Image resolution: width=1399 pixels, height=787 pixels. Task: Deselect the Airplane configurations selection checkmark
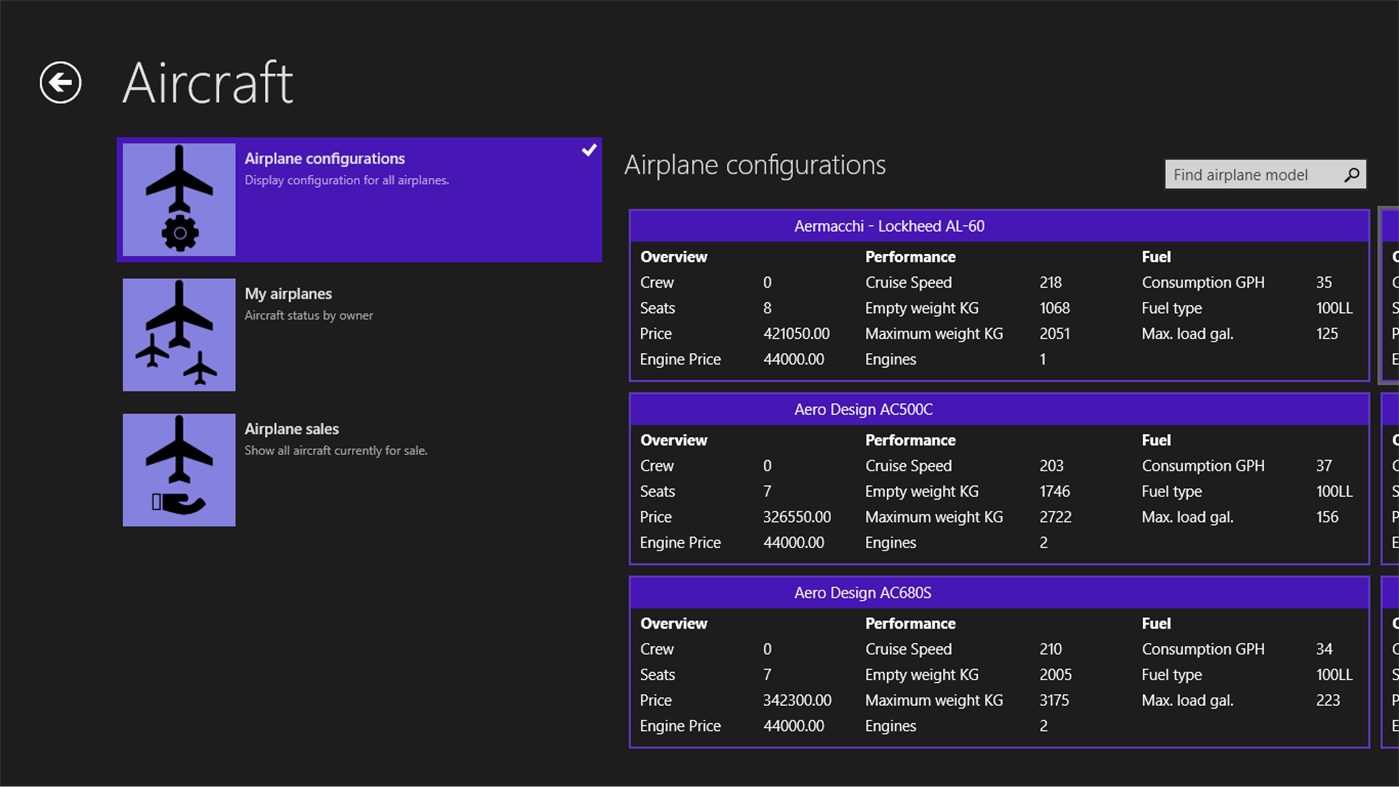click(x=588, y=150)
